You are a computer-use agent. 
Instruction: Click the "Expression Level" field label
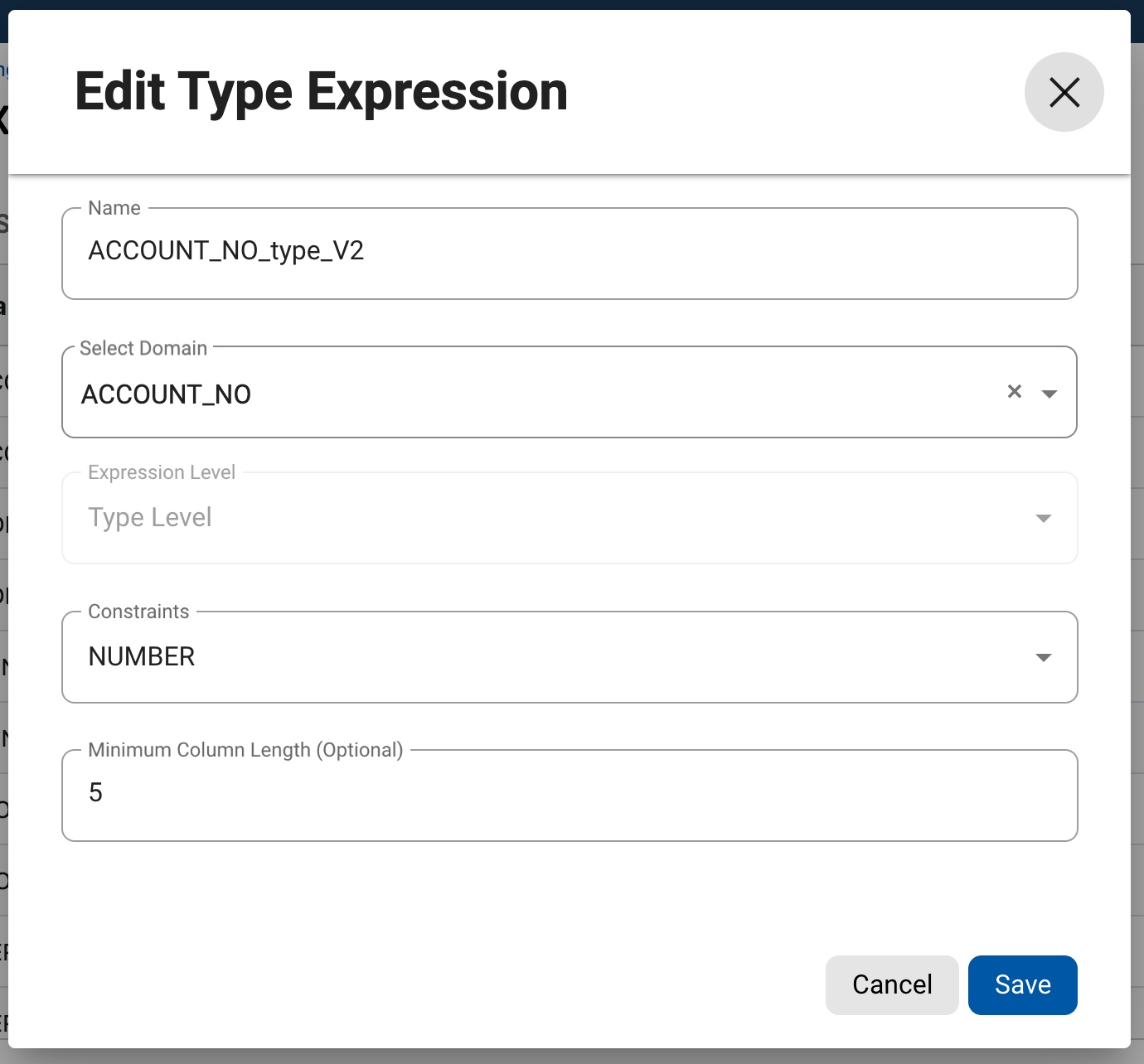pyautogui.click(x=162, y=472)
